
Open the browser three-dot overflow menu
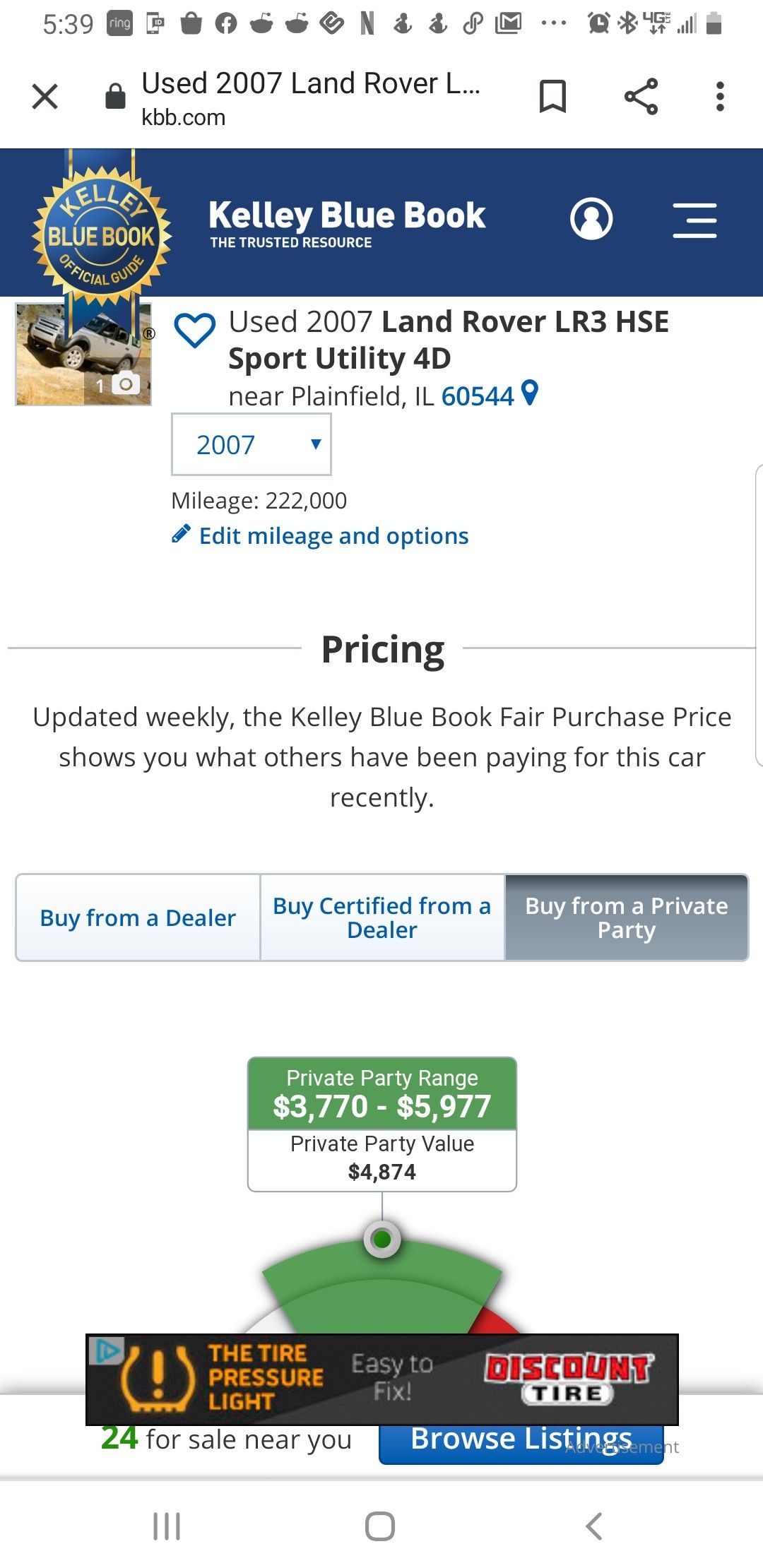point(720,97)
